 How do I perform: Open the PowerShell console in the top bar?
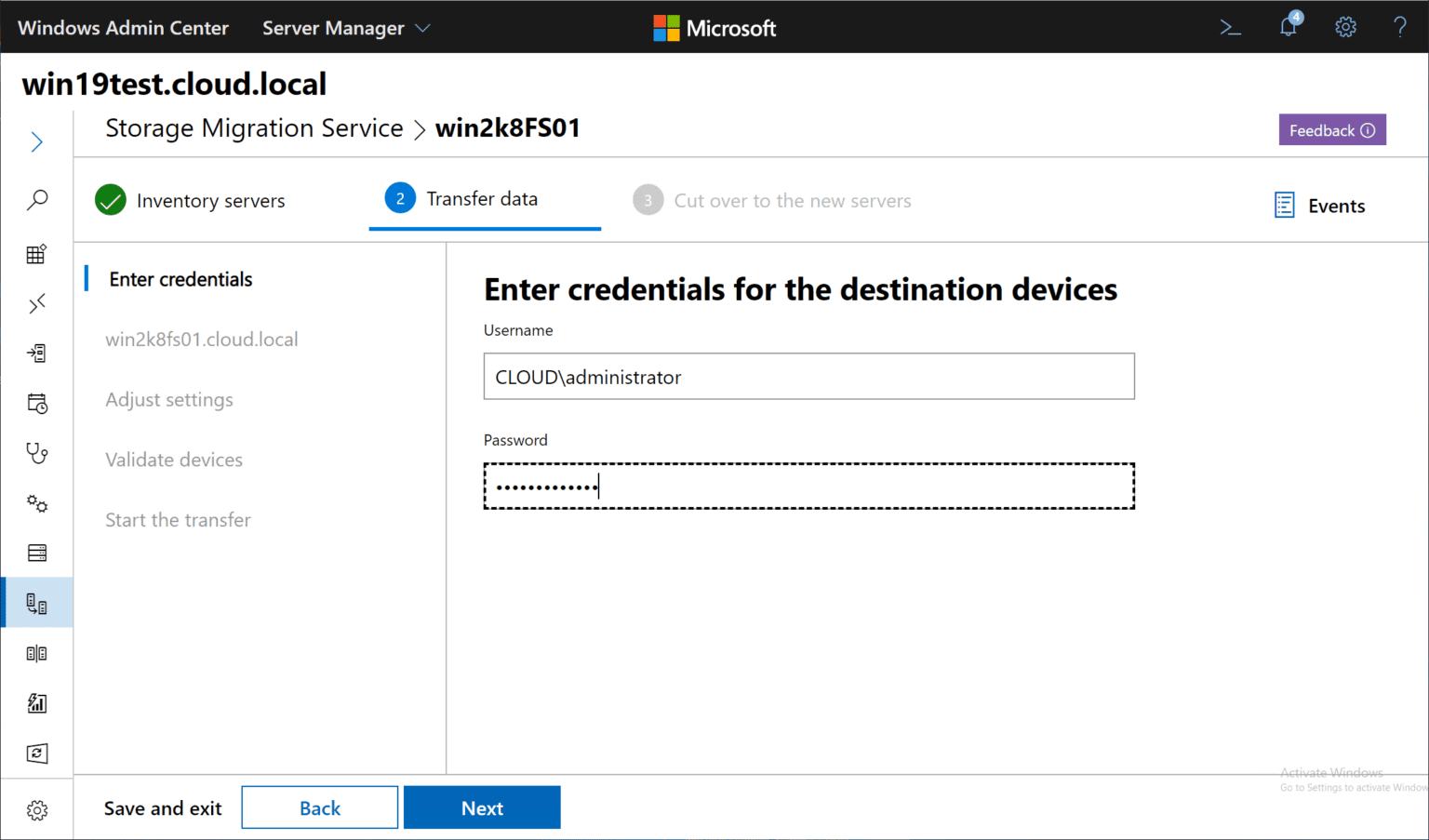(x=1230, y=28)
